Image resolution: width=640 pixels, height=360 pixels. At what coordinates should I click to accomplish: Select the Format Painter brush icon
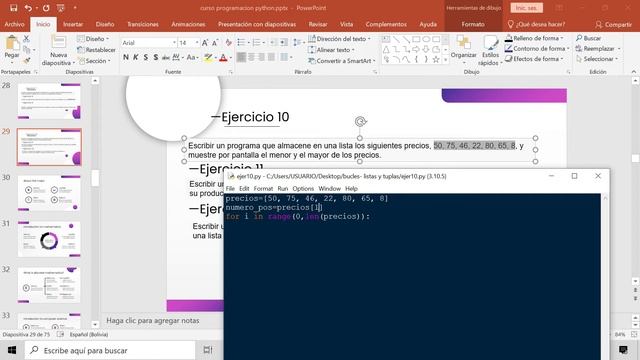point(27,60)
